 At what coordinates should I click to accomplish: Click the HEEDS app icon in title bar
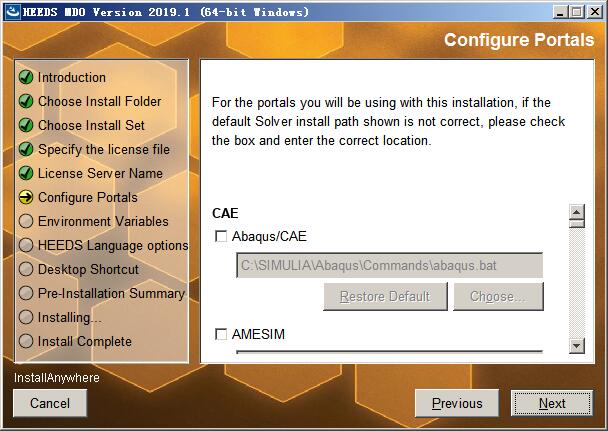pos(12,12)
